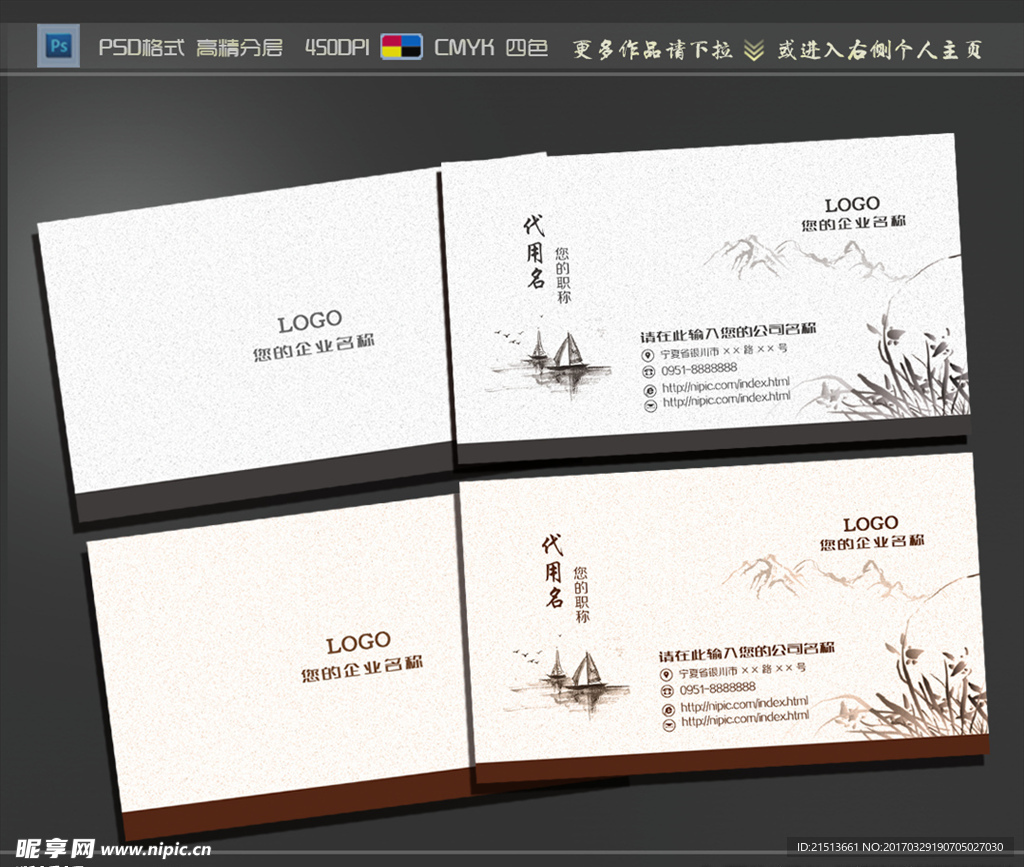Screen dimensions: 1024x867
Task: Click the email icon on the grey card
Action: 650,405
